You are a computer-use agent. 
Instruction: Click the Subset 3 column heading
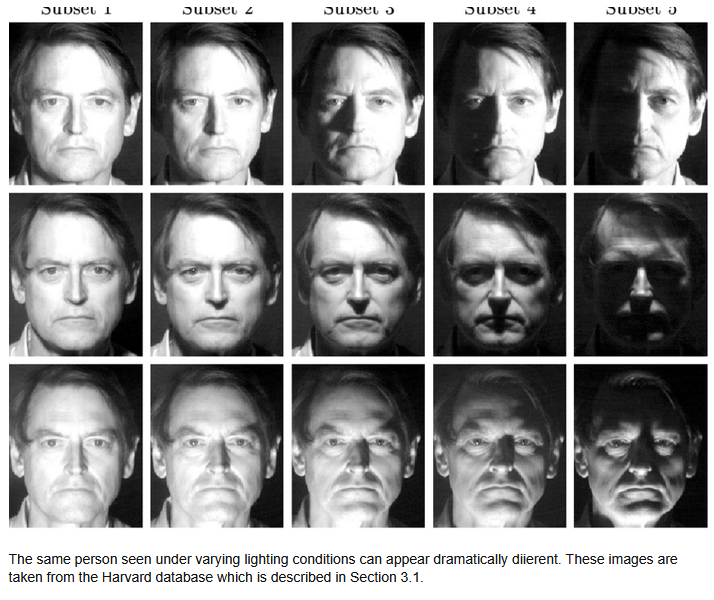click(358, 9)
